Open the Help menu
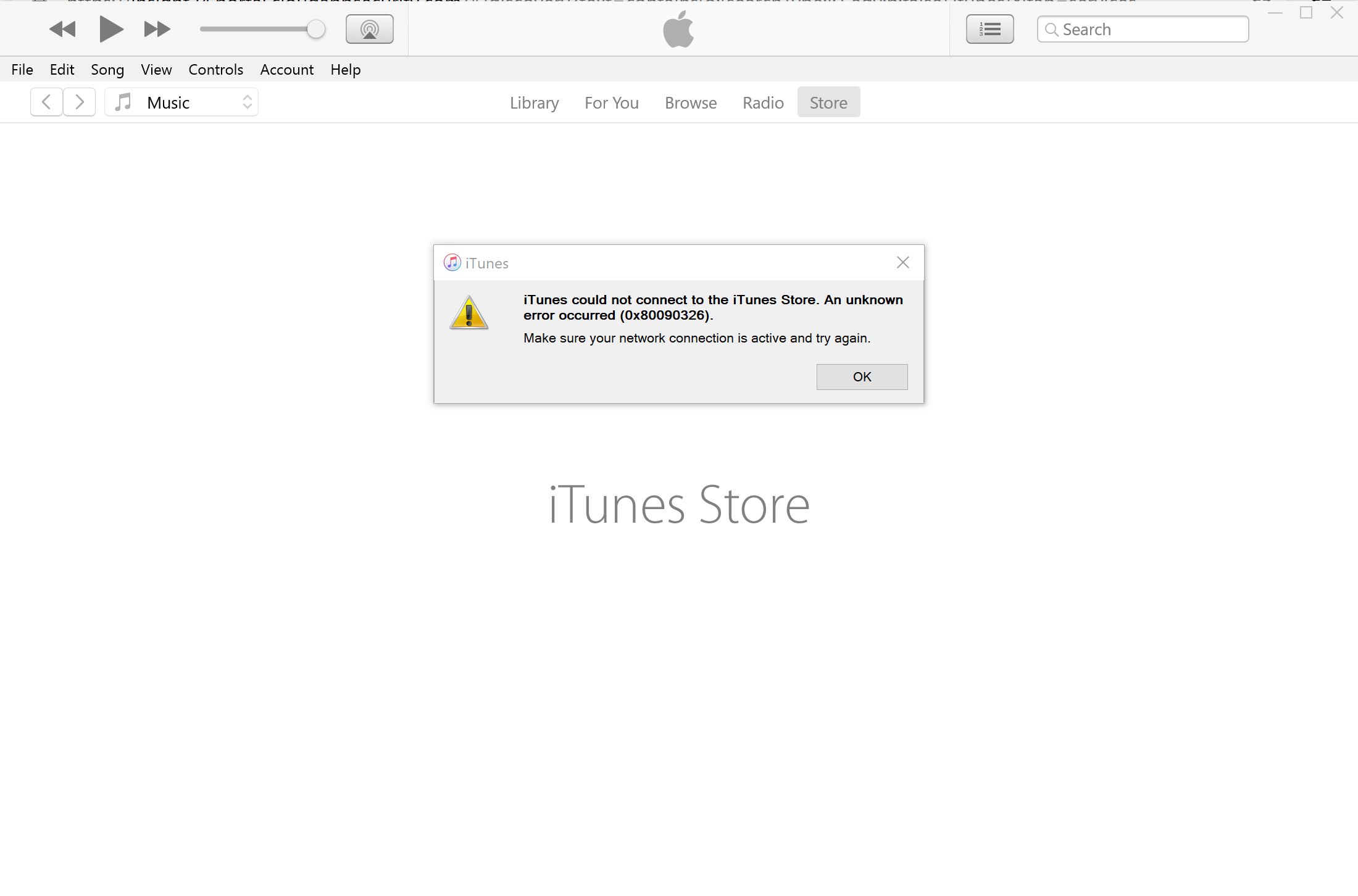The width and height of the screenshot is (1358, 896). click(x=346, y=70)
